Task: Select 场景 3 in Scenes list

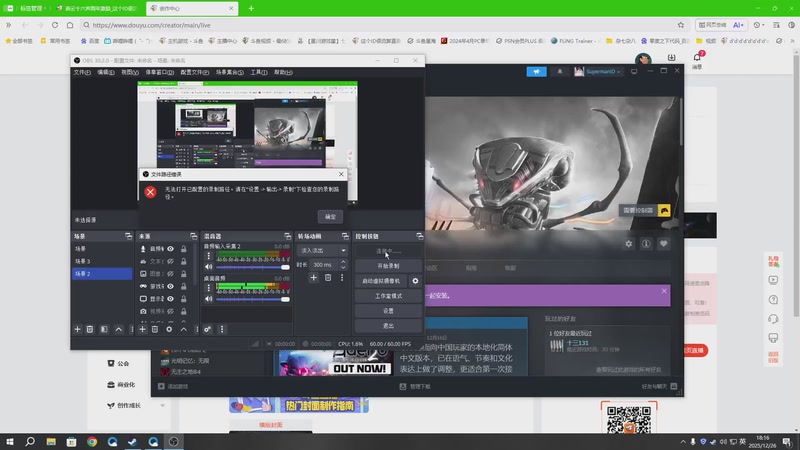Action: tap(102, 261)
